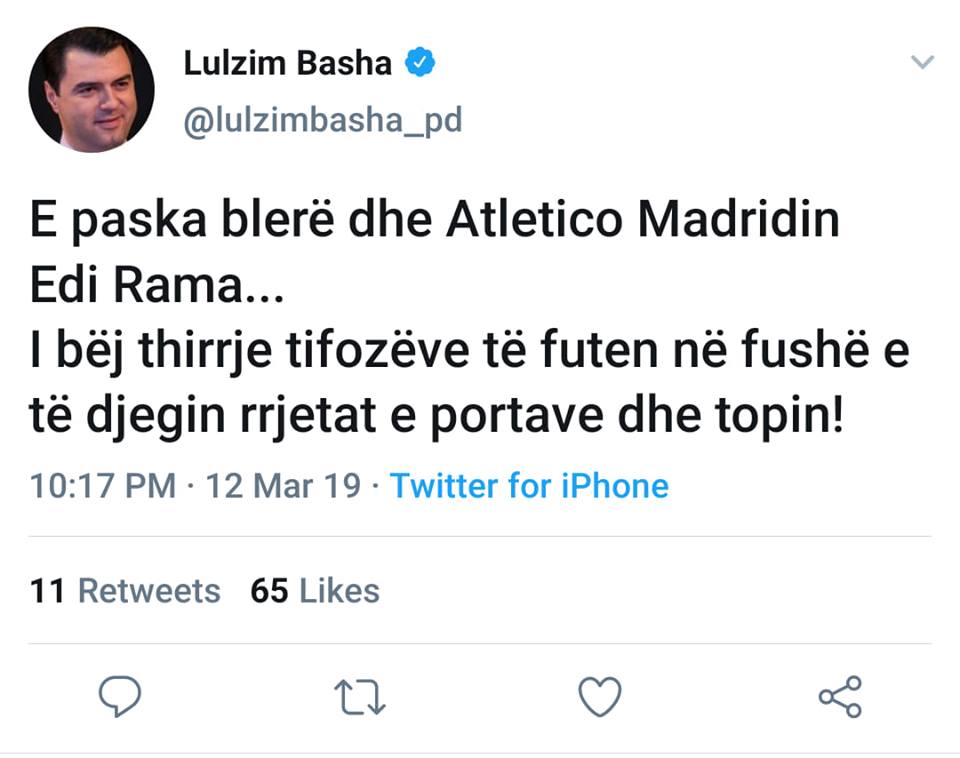
Task: Click the blue verified badge
Action: pyautogui.click(x=419, y=63)
